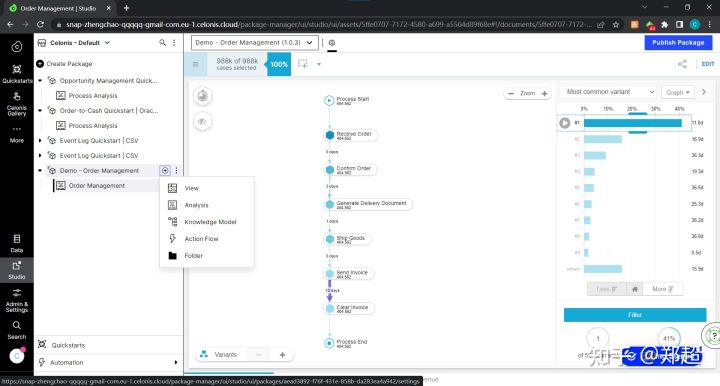Open the selection list hamburger icon
This screenshot has height=386, width=720.
tap(196, 64)
